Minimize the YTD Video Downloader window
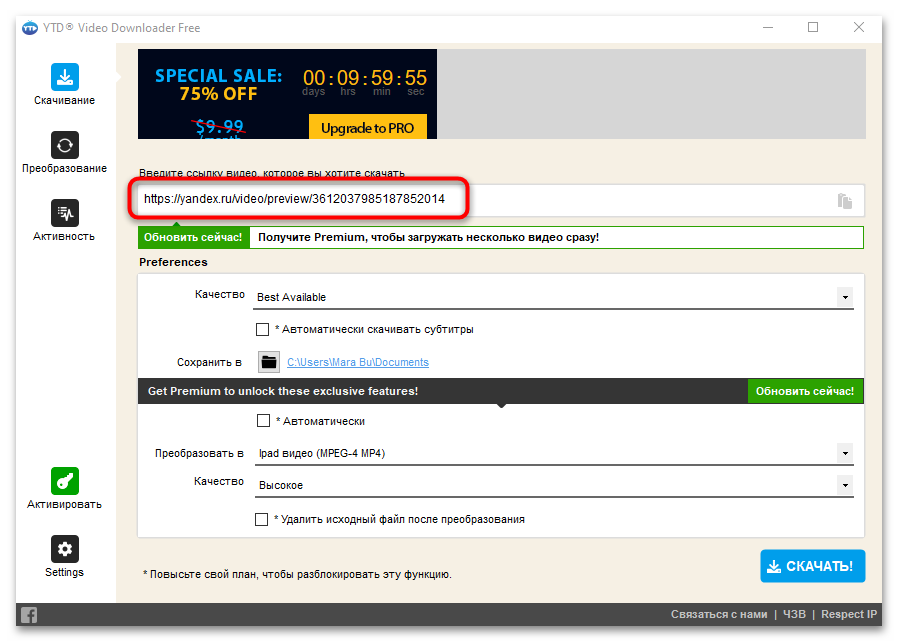The height and width of the screenshot is (642, 898). pyautogui.click(x=768, y=27)
